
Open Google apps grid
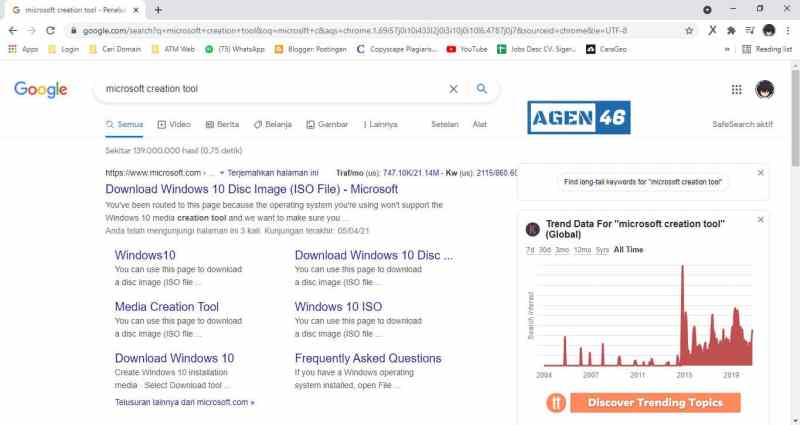736,89
